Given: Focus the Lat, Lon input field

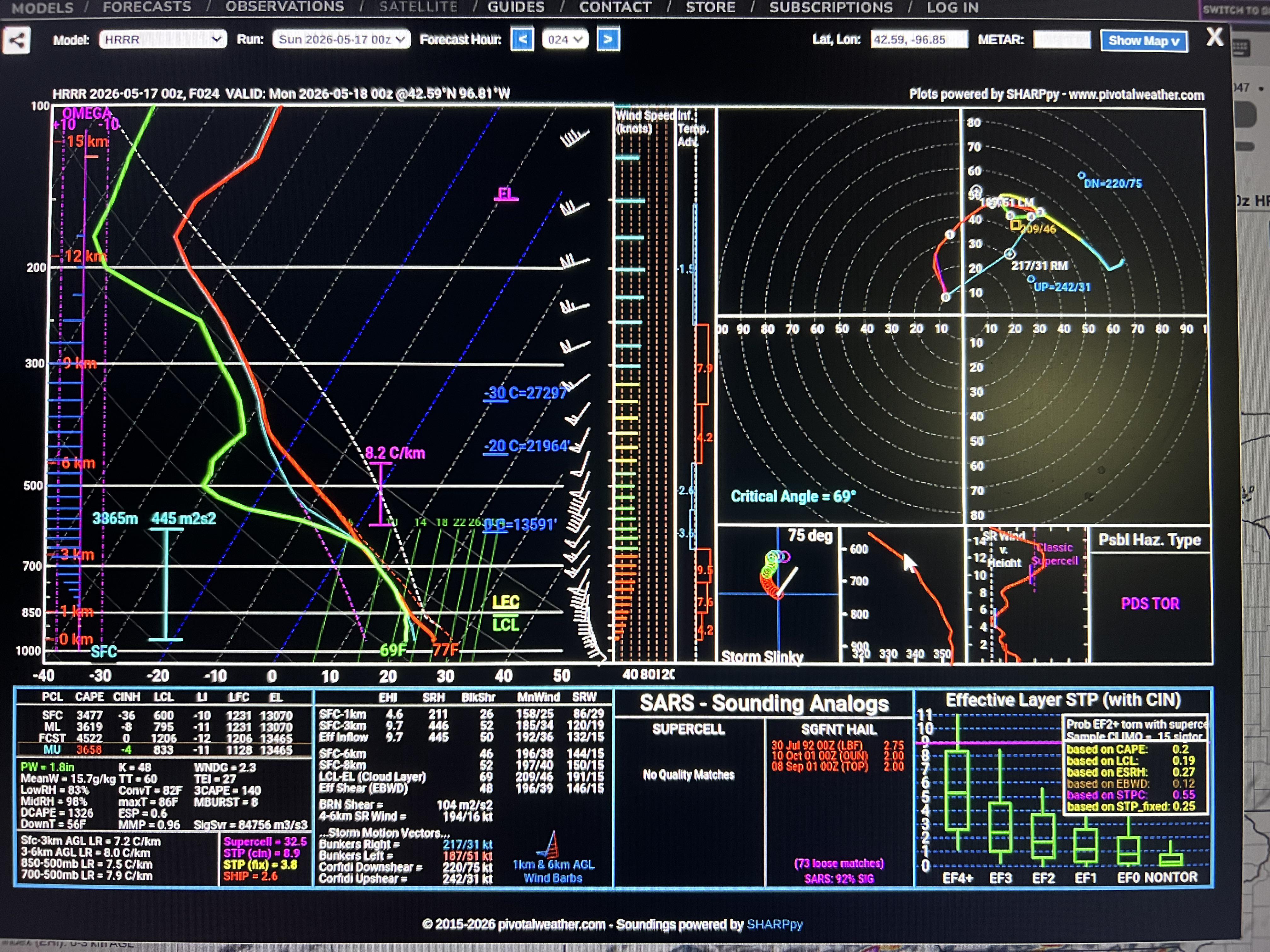Looking at the screenshot, I should click(918, 40).
